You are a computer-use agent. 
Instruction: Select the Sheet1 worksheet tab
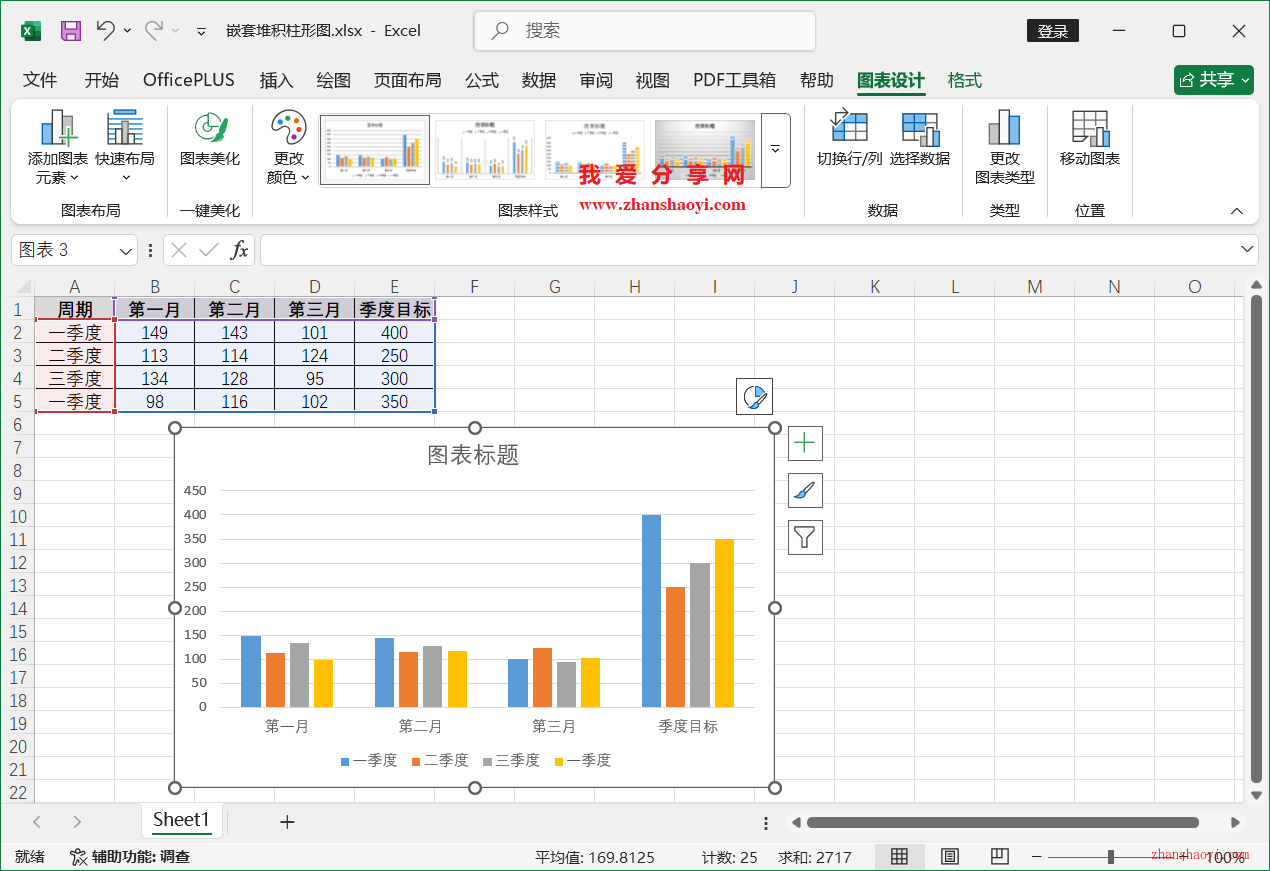[182, 821]
